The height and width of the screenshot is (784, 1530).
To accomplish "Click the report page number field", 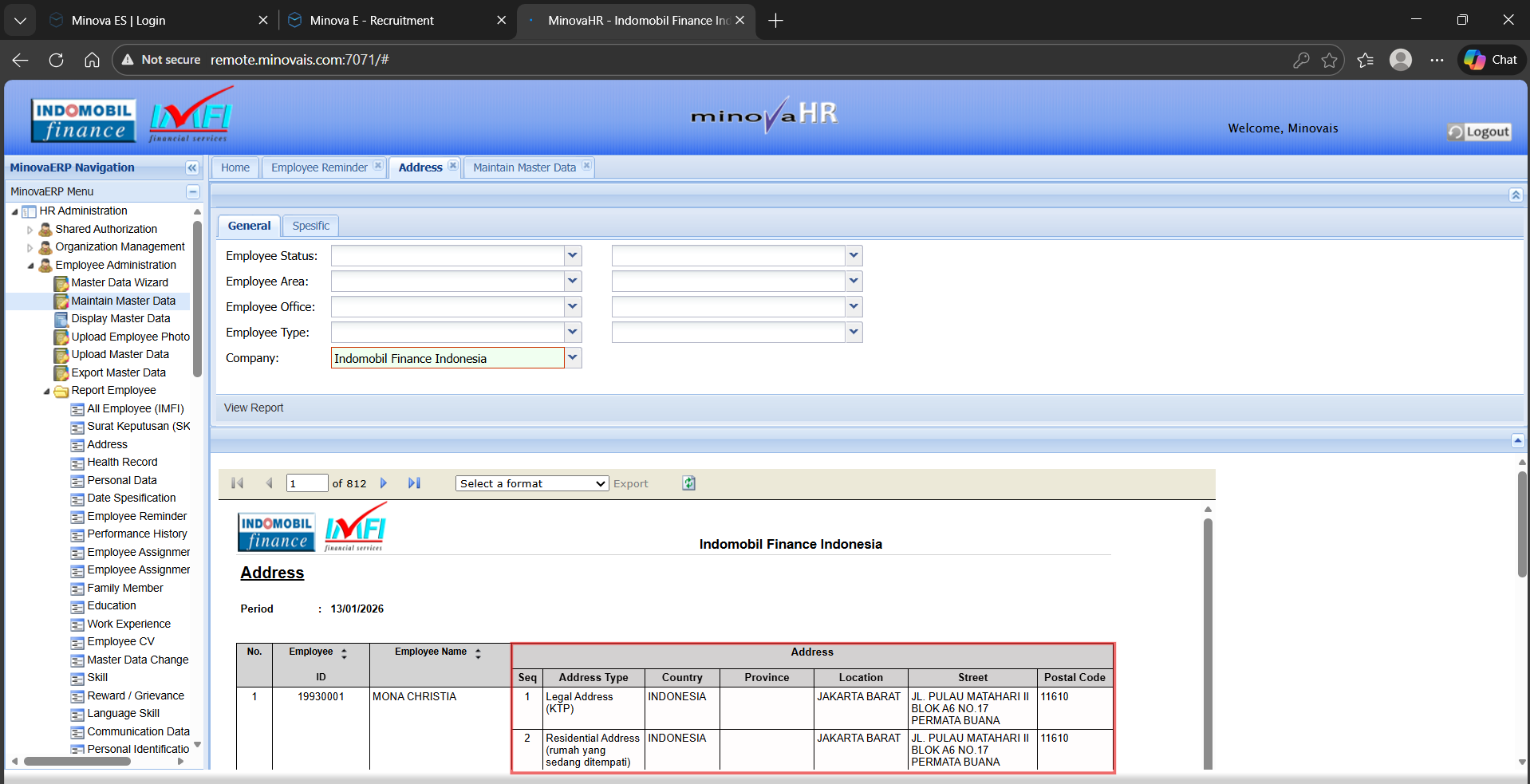I will pos(306,483).
